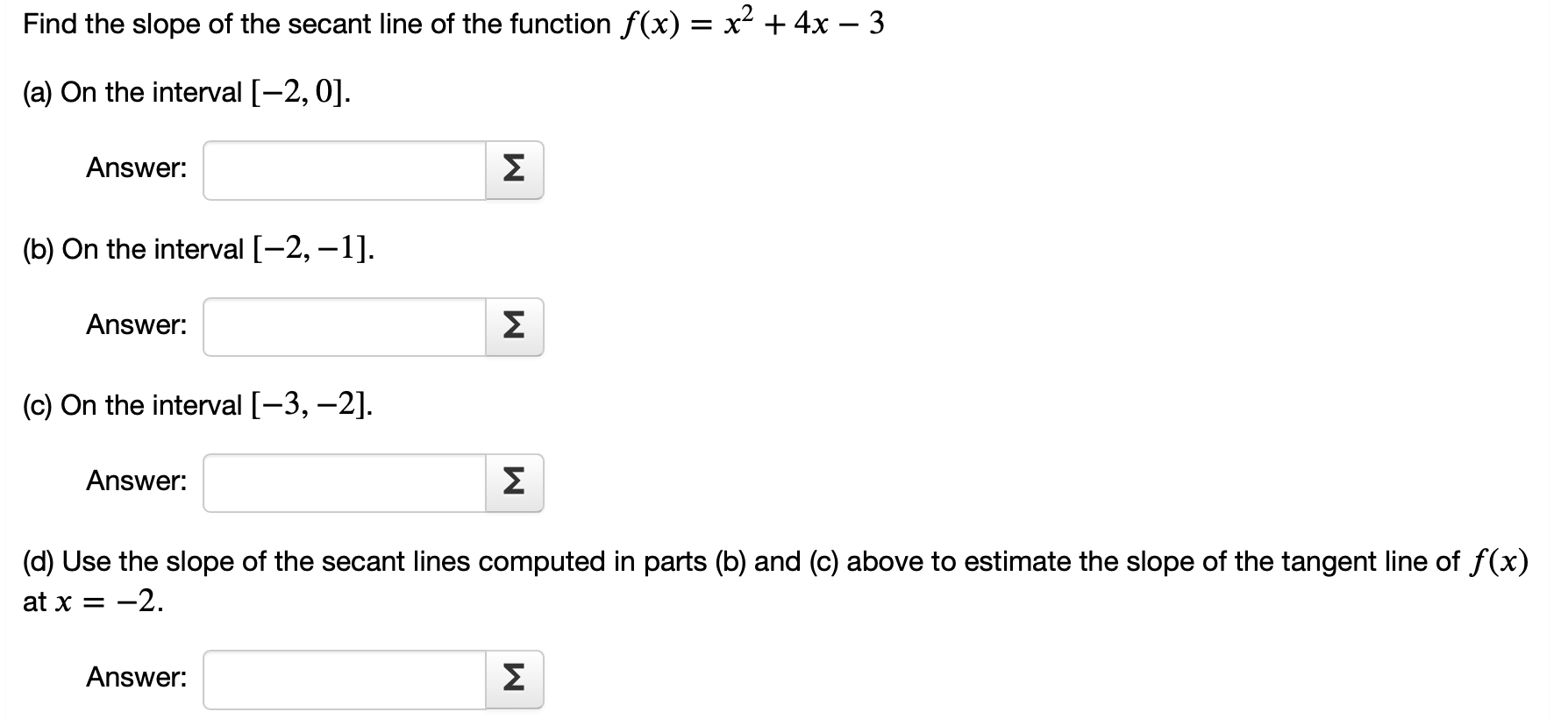The width and height of the screenshot is (1568, 719).
Task: Click the function f(x) = x² + 4x − 3
Action: 754,23
